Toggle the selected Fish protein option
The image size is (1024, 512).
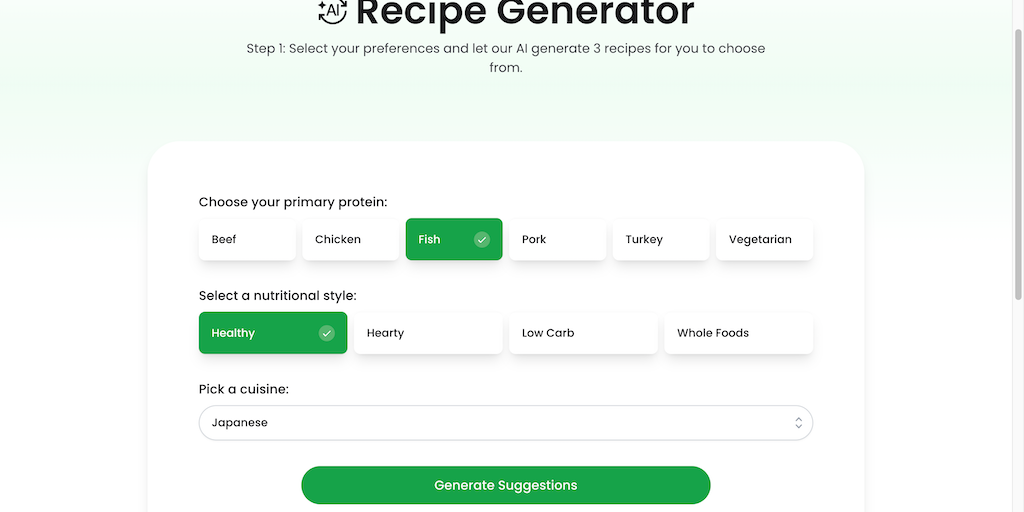pyautogui.click(x=440, y=240)
